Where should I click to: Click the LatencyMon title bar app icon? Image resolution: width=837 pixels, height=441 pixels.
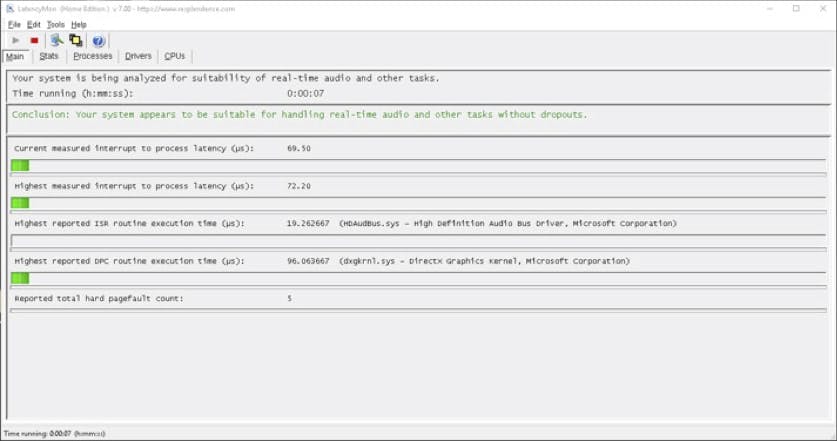10,8
